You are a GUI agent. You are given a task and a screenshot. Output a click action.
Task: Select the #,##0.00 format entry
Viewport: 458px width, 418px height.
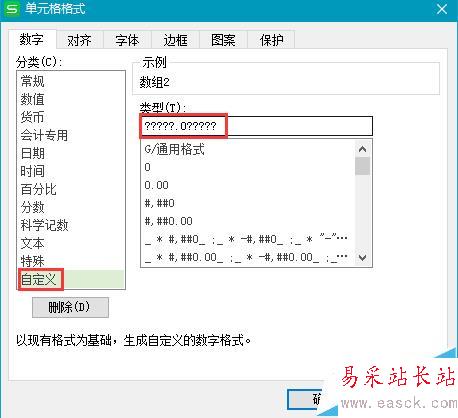248,221
